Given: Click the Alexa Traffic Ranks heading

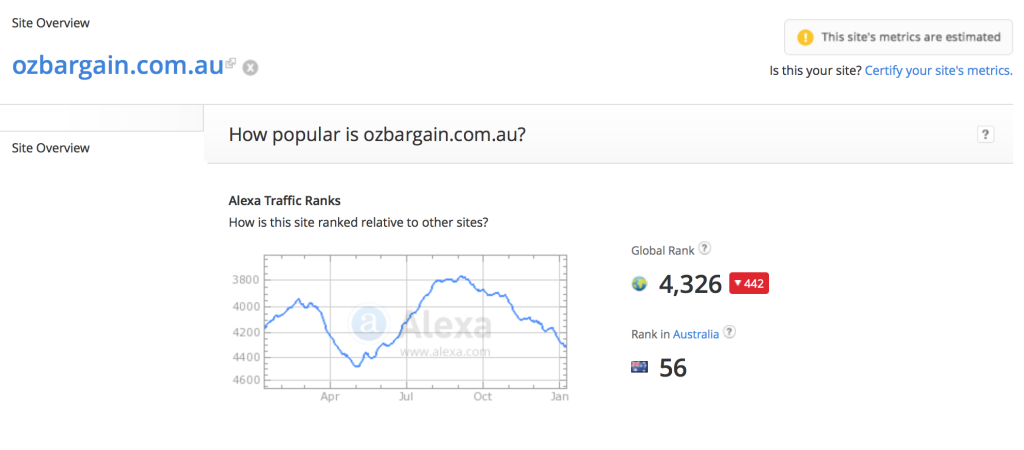Looking at the screenshot, I should point(285,201).
